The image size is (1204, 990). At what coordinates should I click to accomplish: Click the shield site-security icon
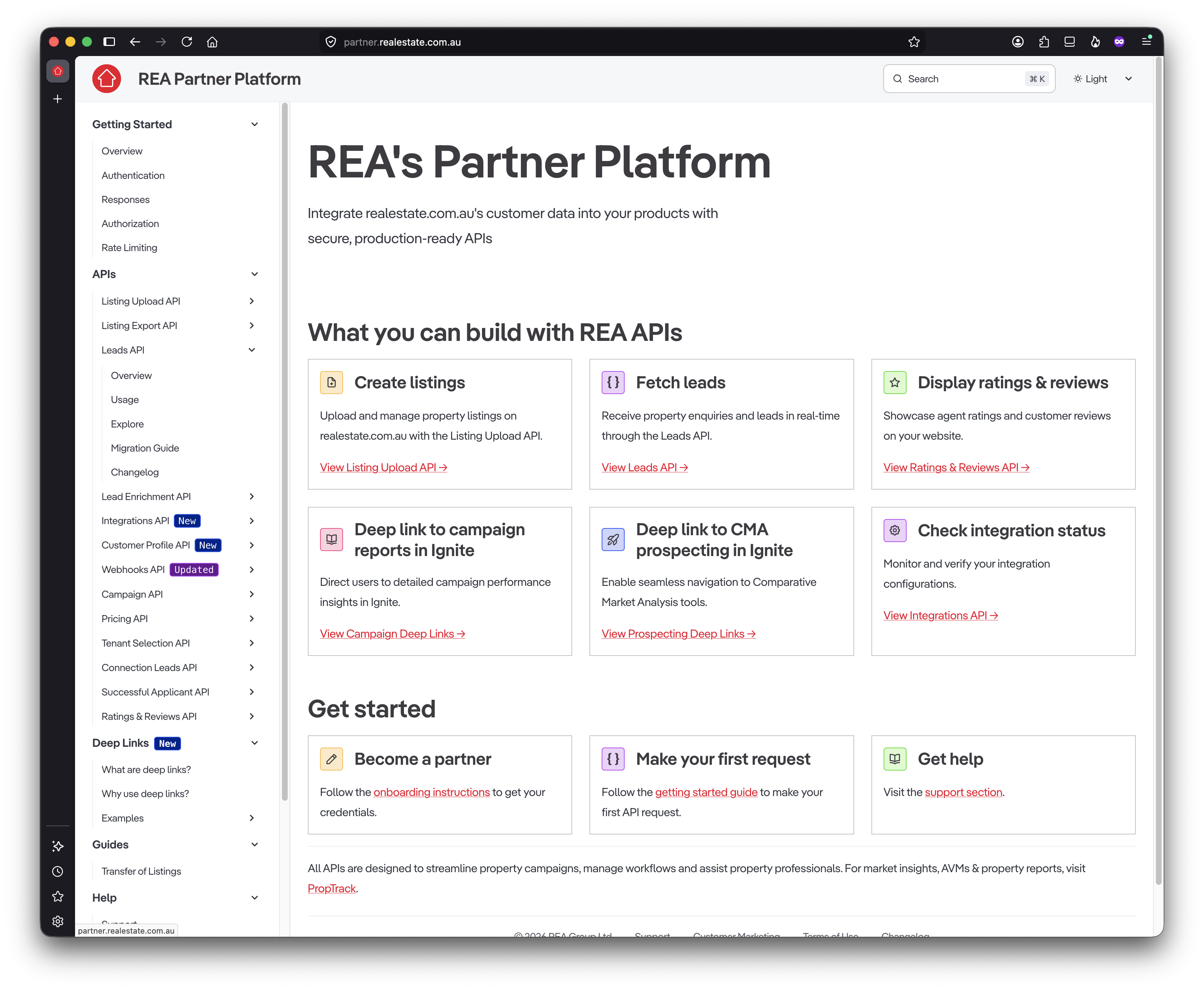point(331,42)
